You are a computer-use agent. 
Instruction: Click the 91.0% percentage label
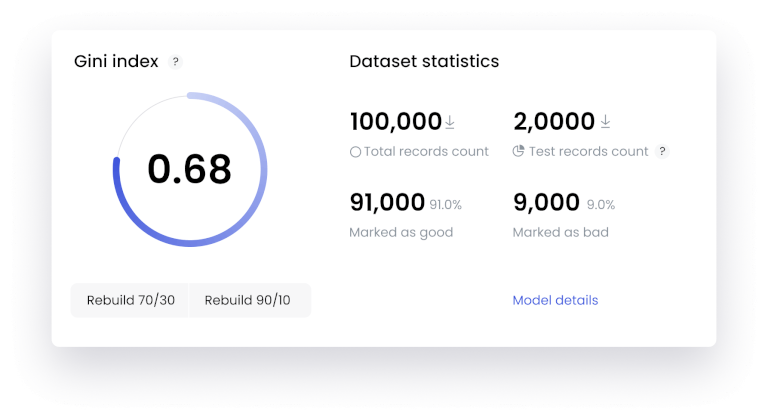446,205
